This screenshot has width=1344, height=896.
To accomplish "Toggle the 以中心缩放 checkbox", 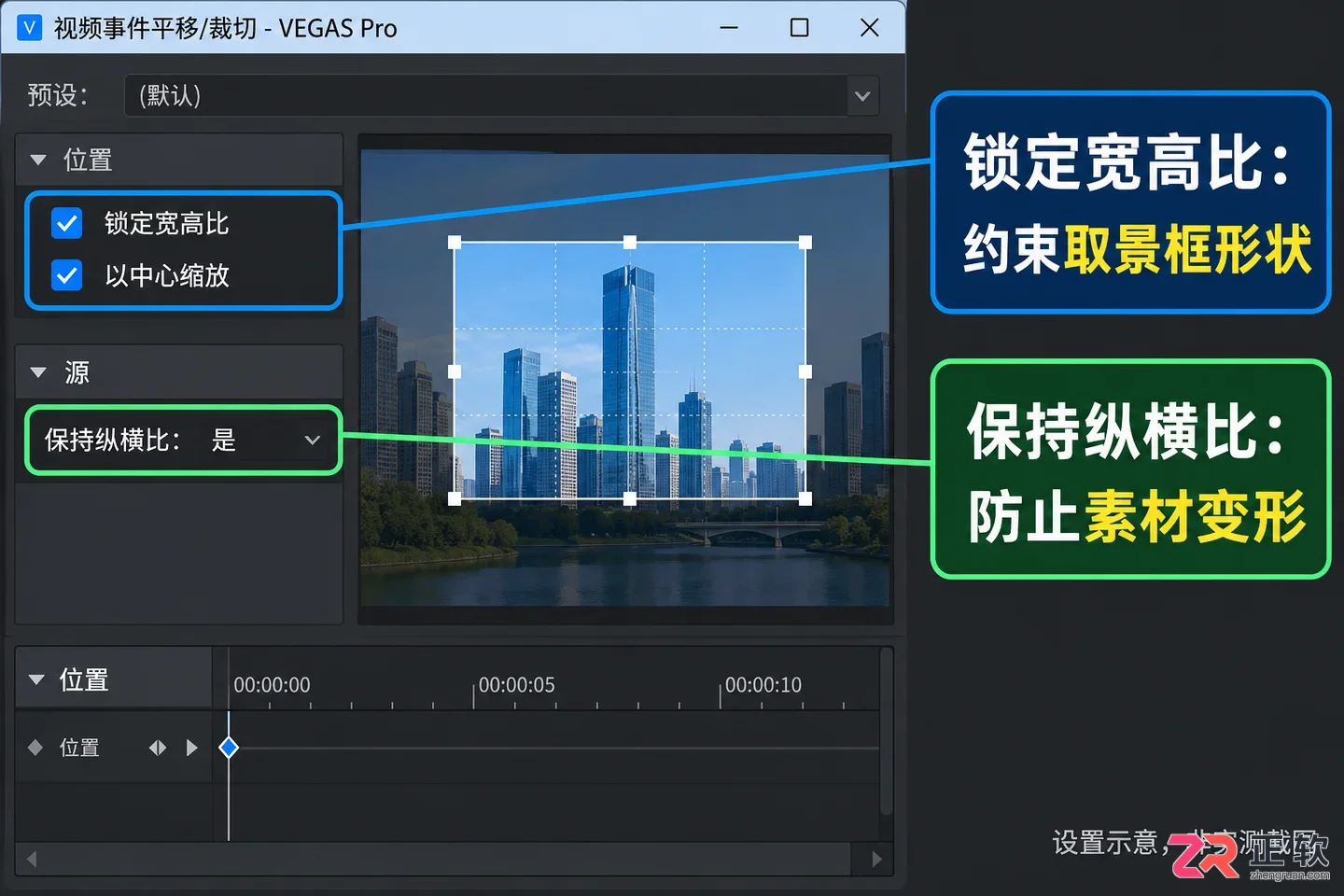I will coord(67,275).
